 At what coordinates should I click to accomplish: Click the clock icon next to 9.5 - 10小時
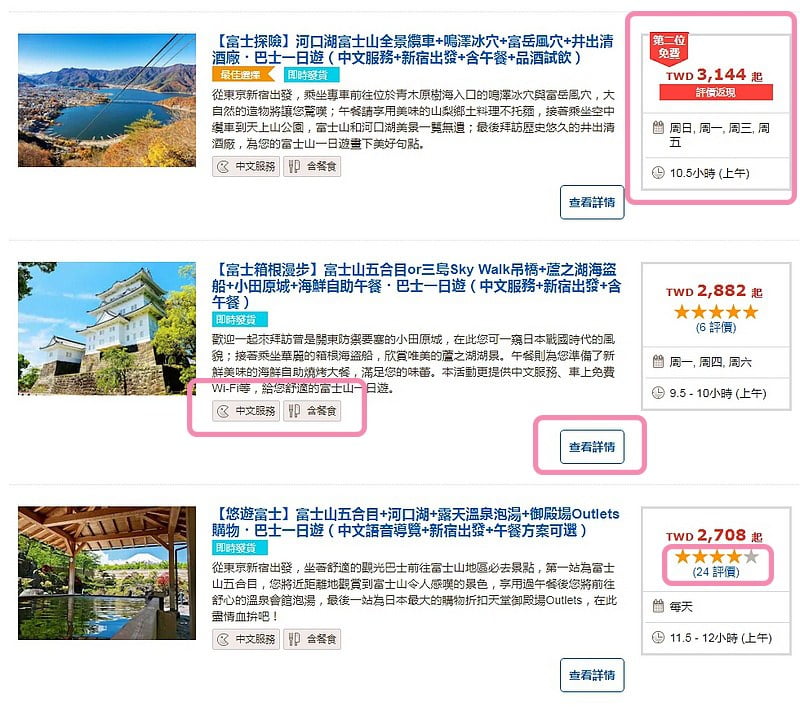point(658,393)
